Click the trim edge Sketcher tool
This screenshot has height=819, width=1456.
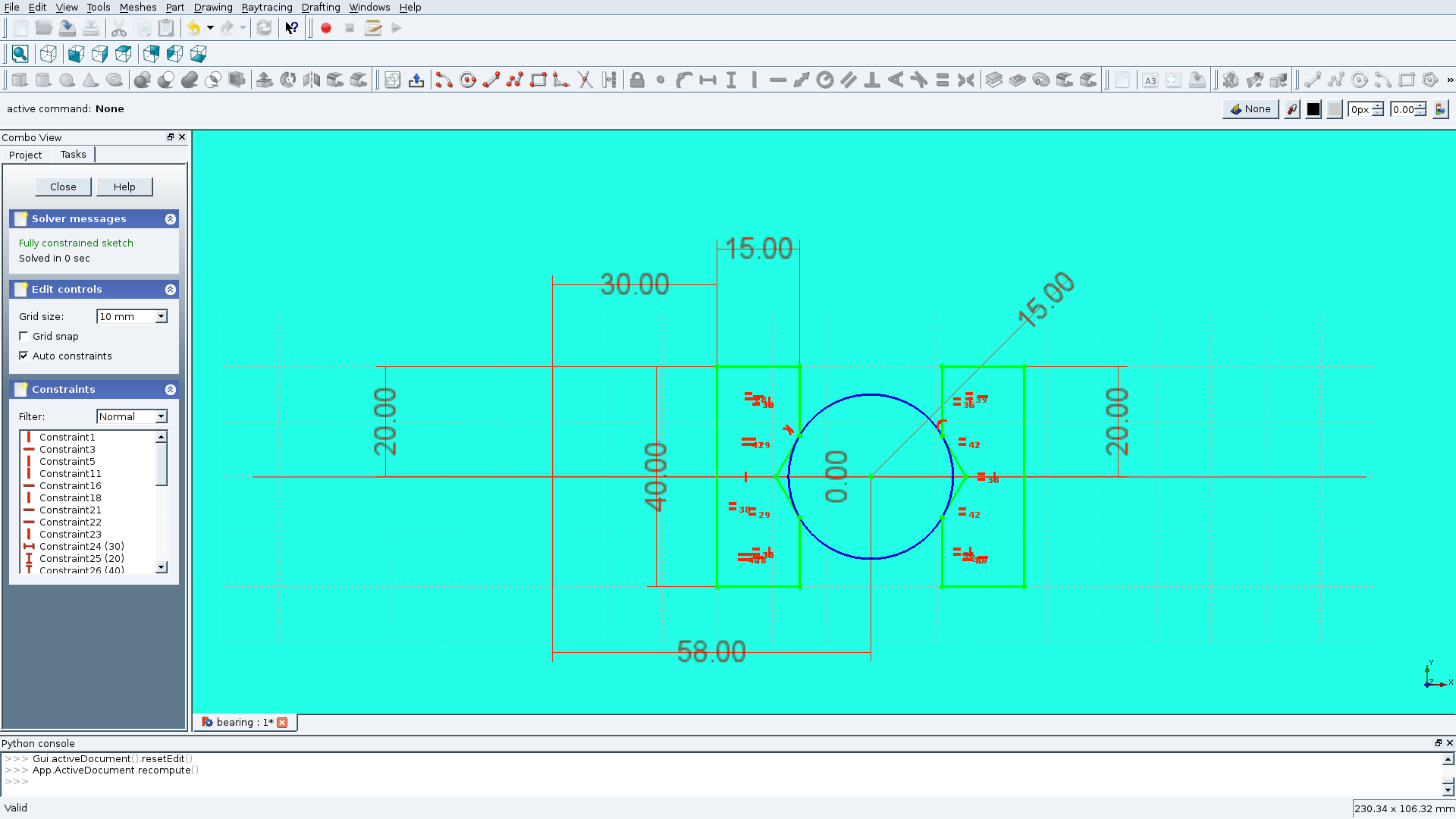tap(585, 81)
